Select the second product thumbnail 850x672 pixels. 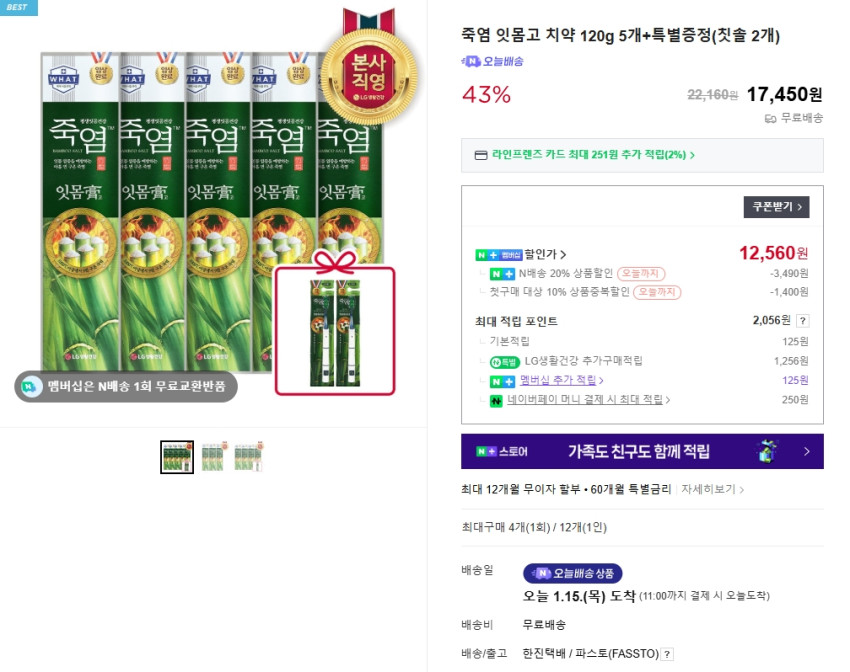coord(214,457)
